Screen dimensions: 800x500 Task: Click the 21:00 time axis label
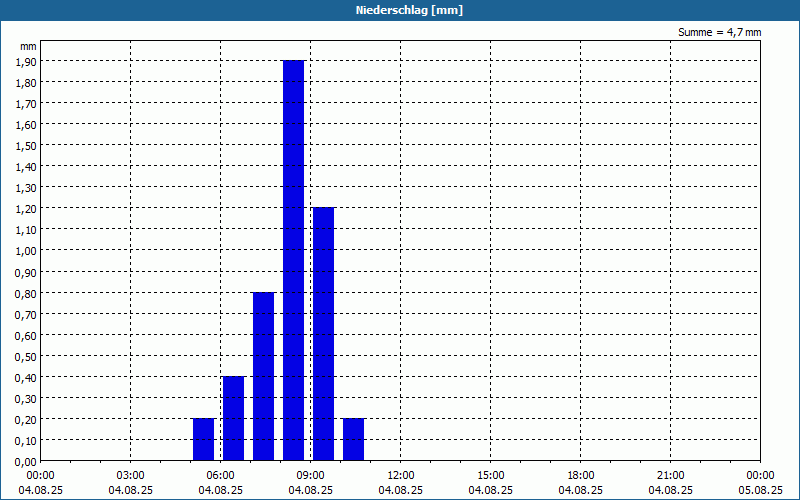(670, 475)
